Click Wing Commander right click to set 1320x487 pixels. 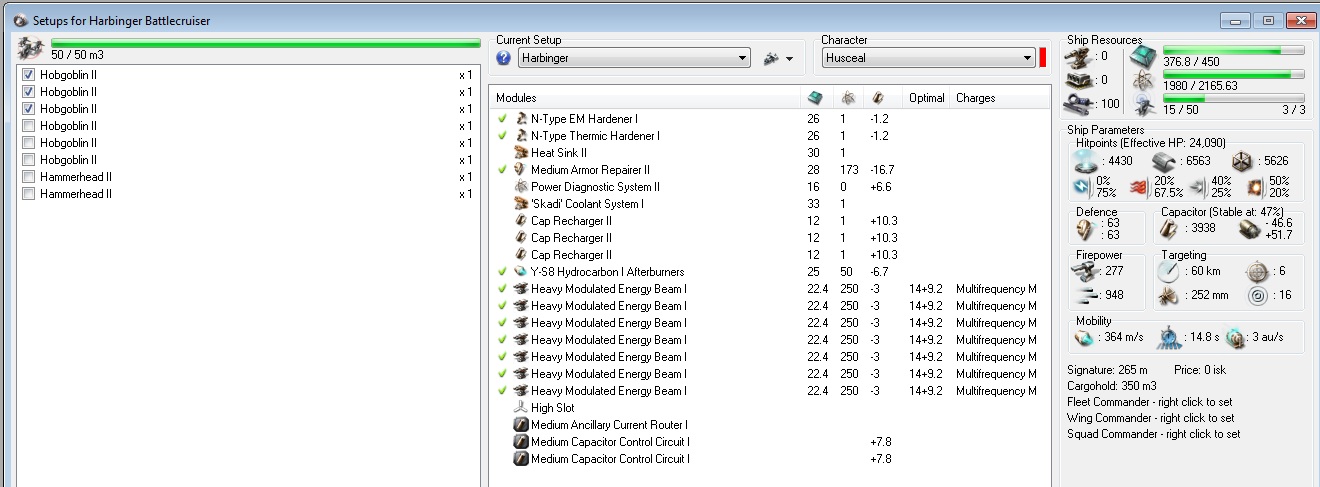[1151, 418]
